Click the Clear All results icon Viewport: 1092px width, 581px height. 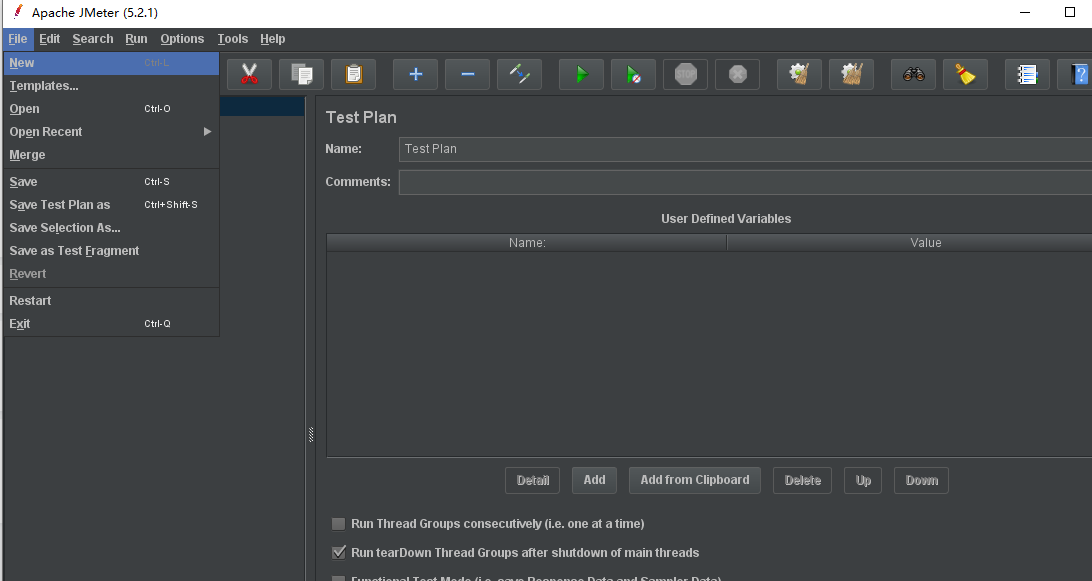point(852,74)
